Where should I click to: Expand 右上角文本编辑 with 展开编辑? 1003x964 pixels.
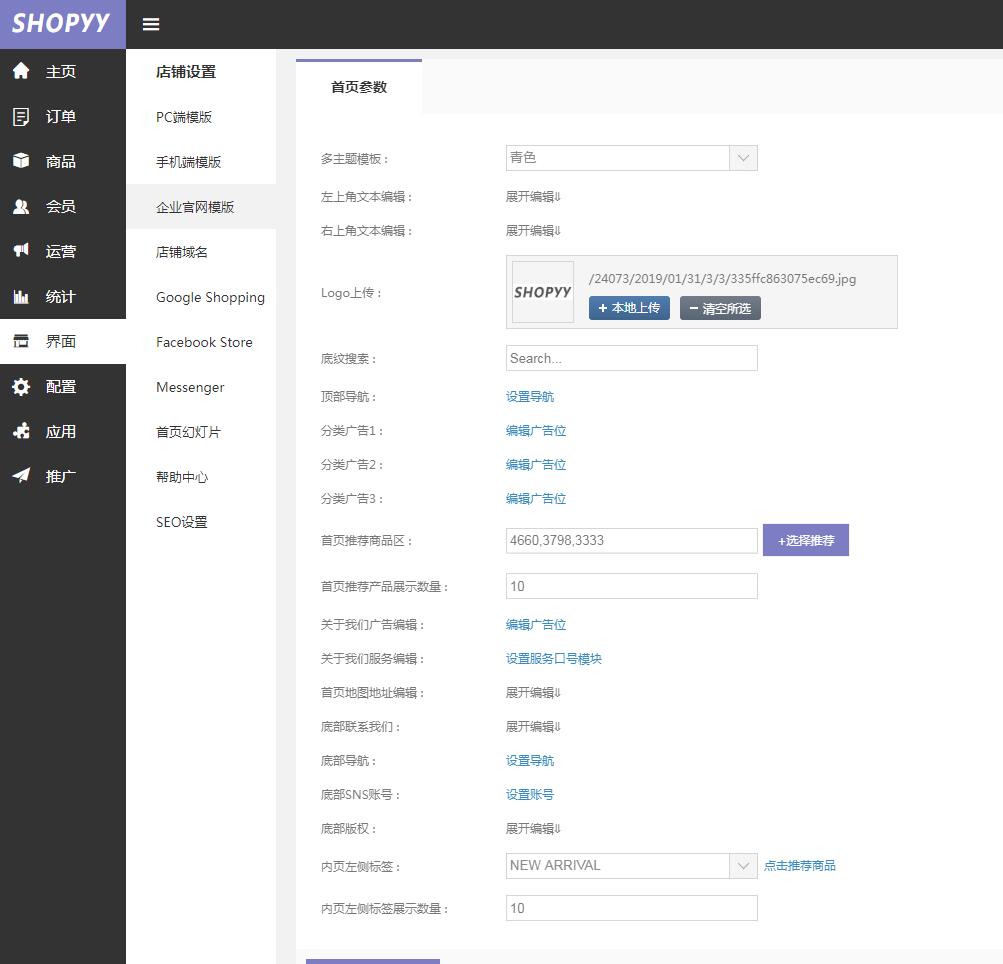(x=533, y=230)
